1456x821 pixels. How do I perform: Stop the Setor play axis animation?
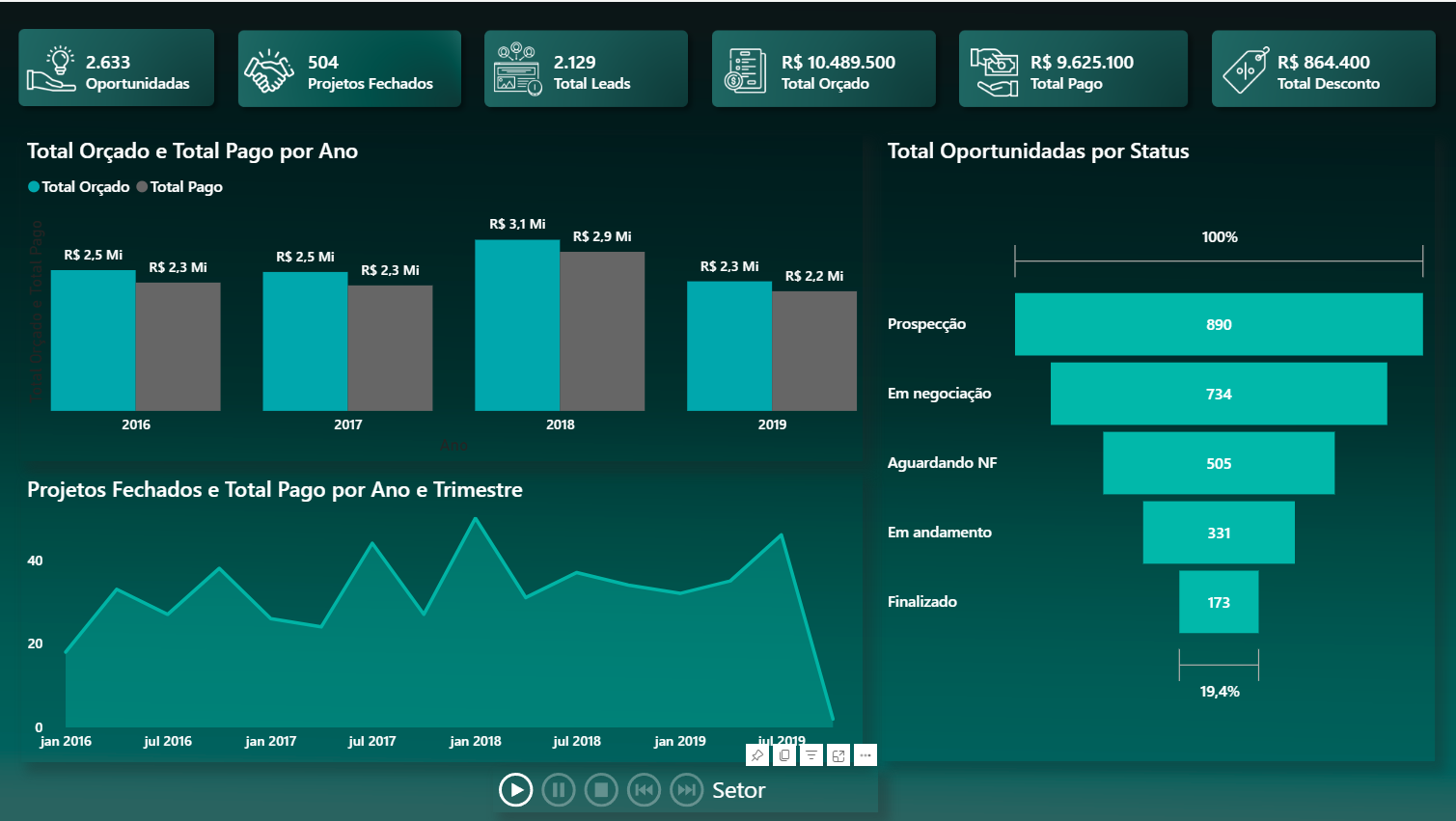tap(601, 789)
